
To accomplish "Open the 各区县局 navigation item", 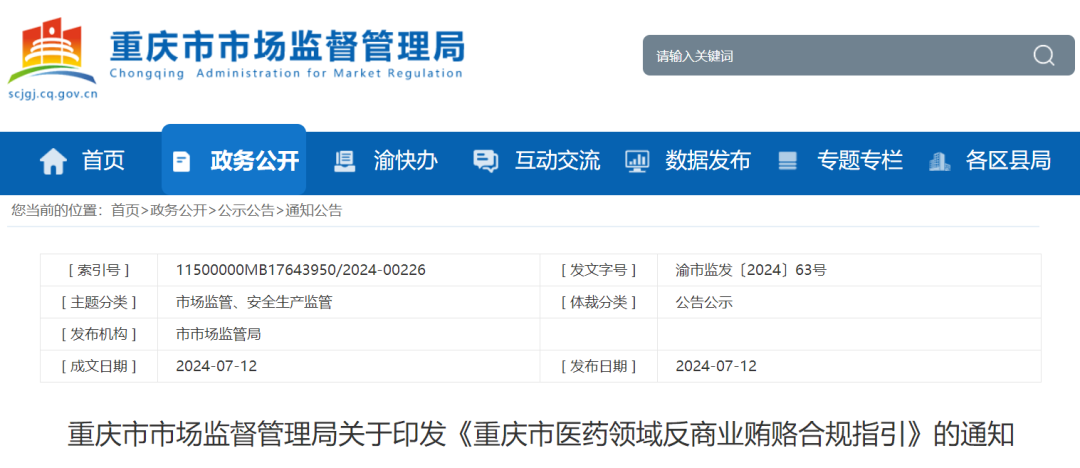I will pos(1008,160).
